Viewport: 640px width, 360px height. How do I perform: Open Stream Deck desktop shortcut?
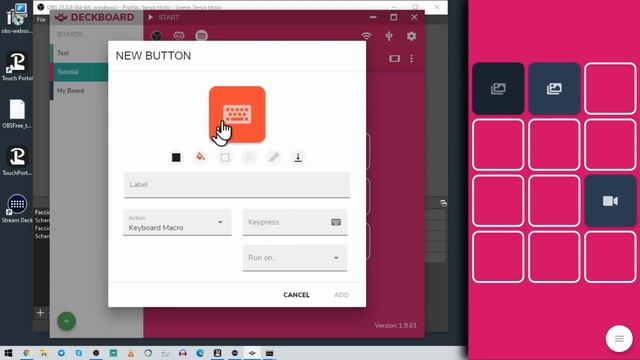tap(17, 208)
